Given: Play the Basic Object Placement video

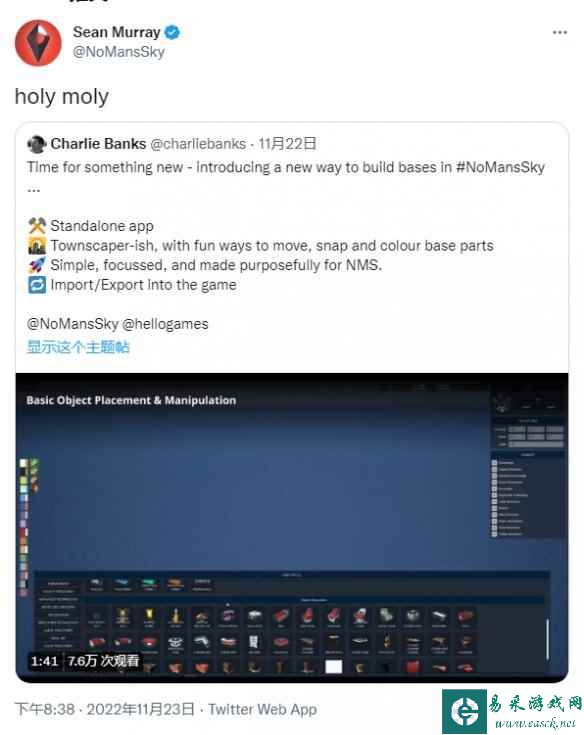Looking at the screenshot, I should tap(292, 527).
